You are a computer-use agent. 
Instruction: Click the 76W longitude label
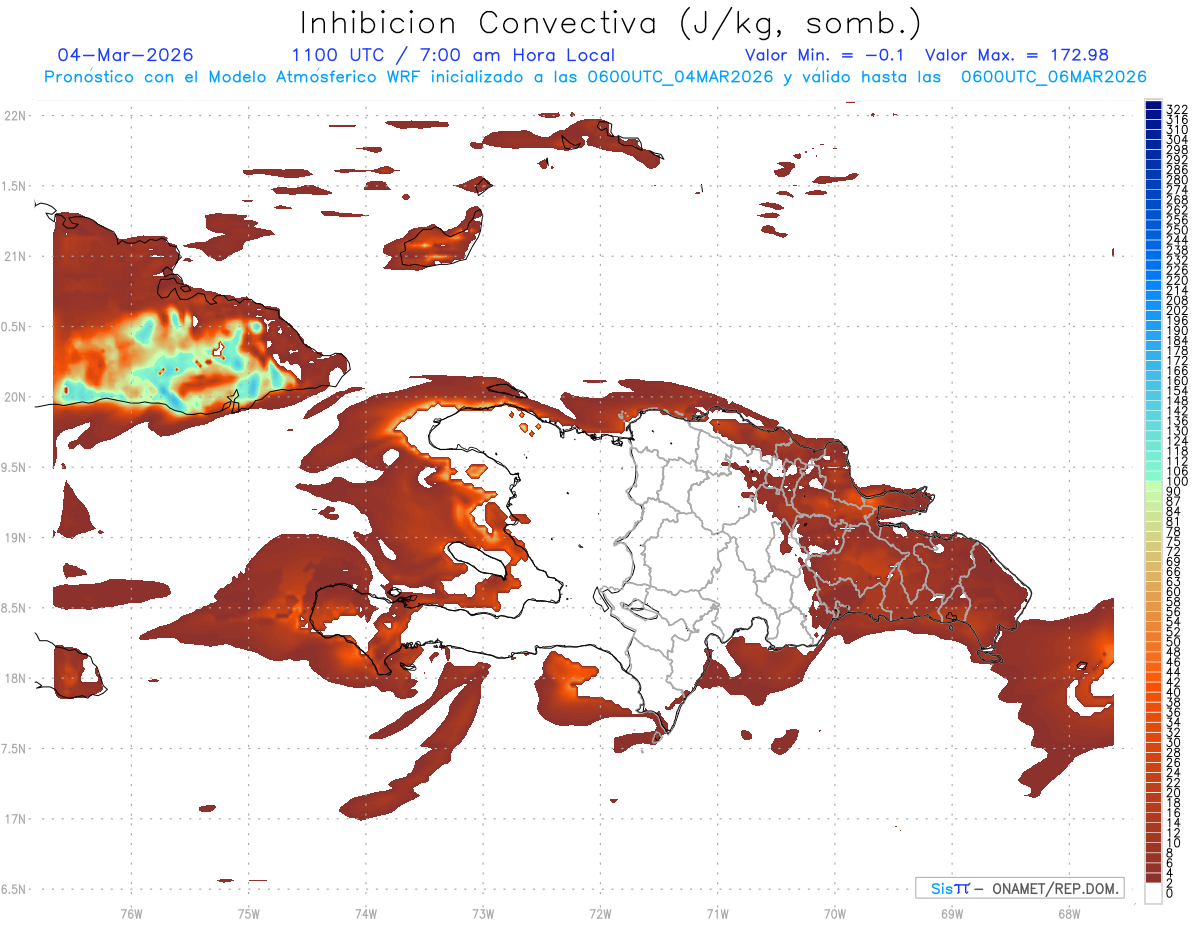[x=131, y=913]
